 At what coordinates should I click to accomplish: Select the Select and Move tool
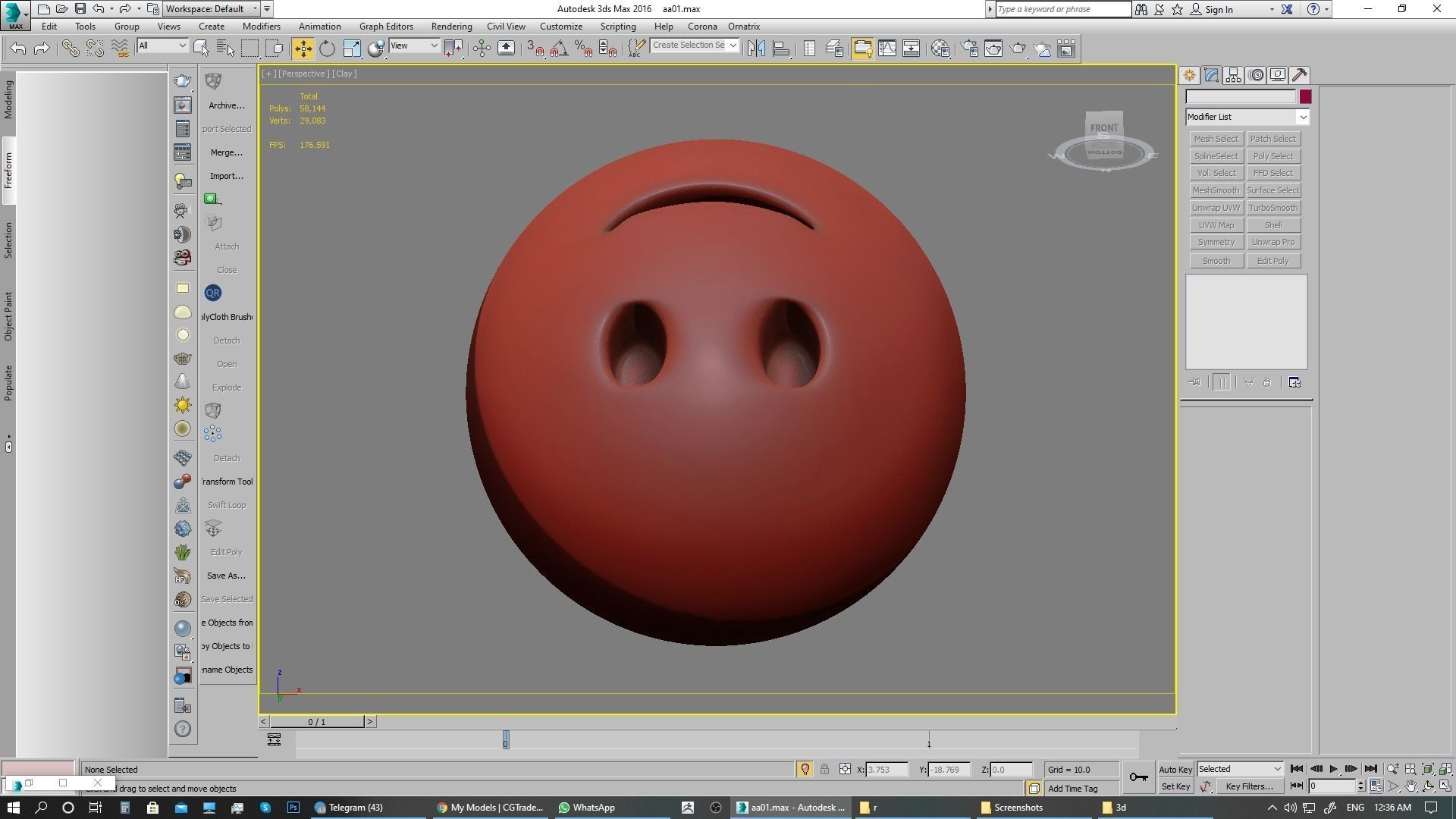pos(303,49)
